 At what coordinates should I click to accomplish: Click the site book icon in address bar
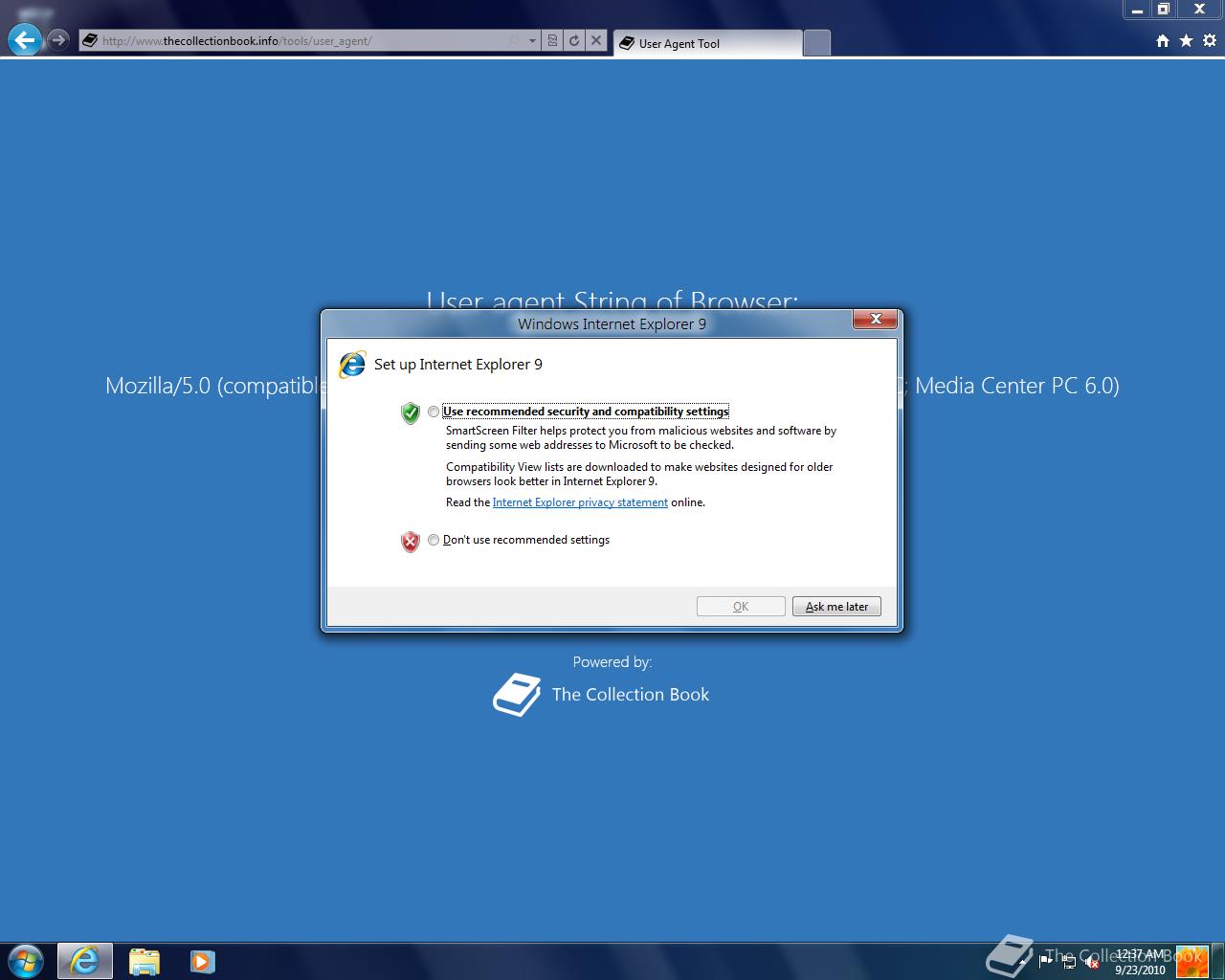coord(90,40)
